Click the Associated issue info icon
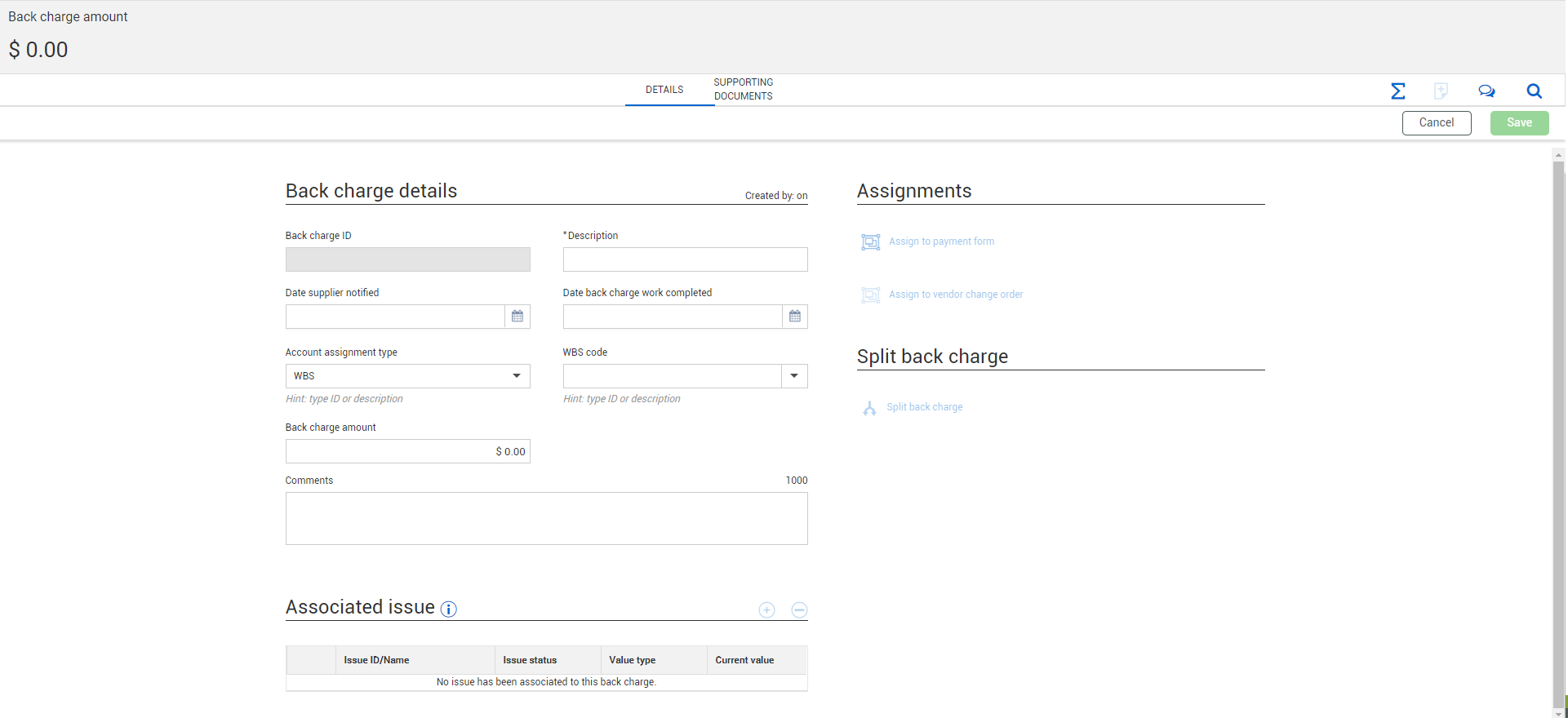This screenshot has height=718, width=1568. tap(449, 609)
